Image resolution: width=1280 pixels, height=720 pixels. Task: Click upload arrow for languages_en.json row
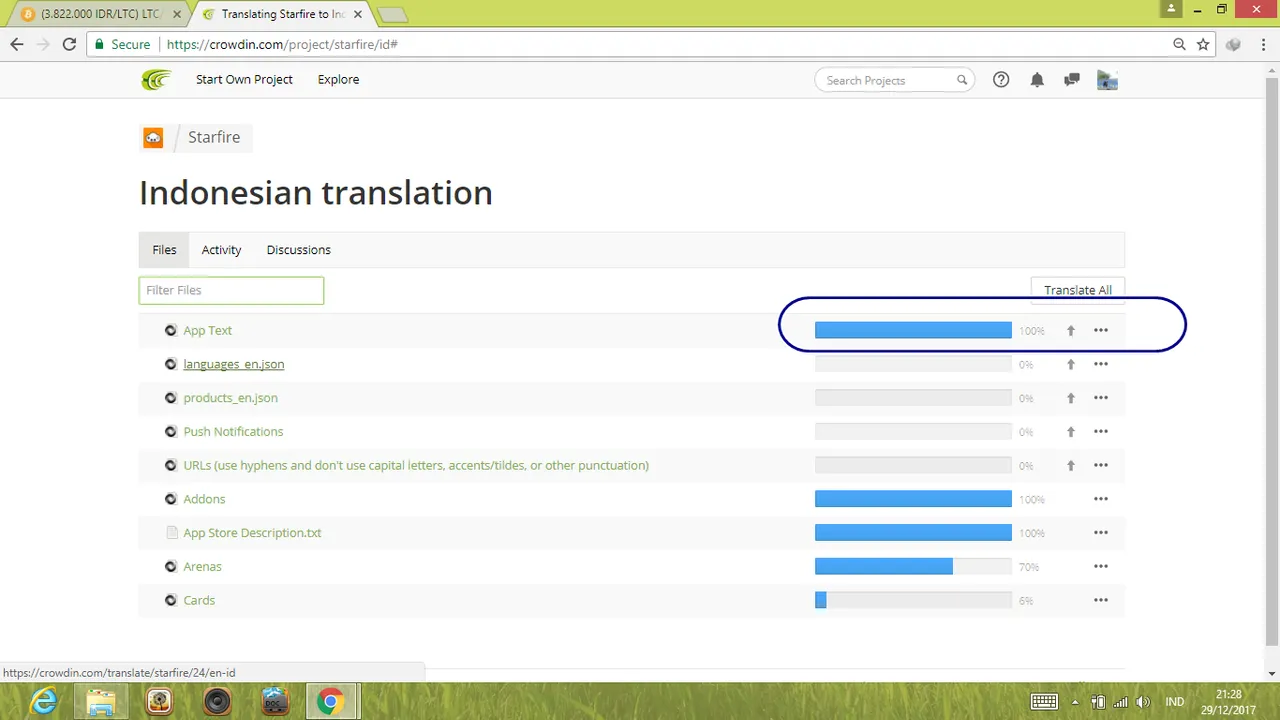[x=1070, y=365]
